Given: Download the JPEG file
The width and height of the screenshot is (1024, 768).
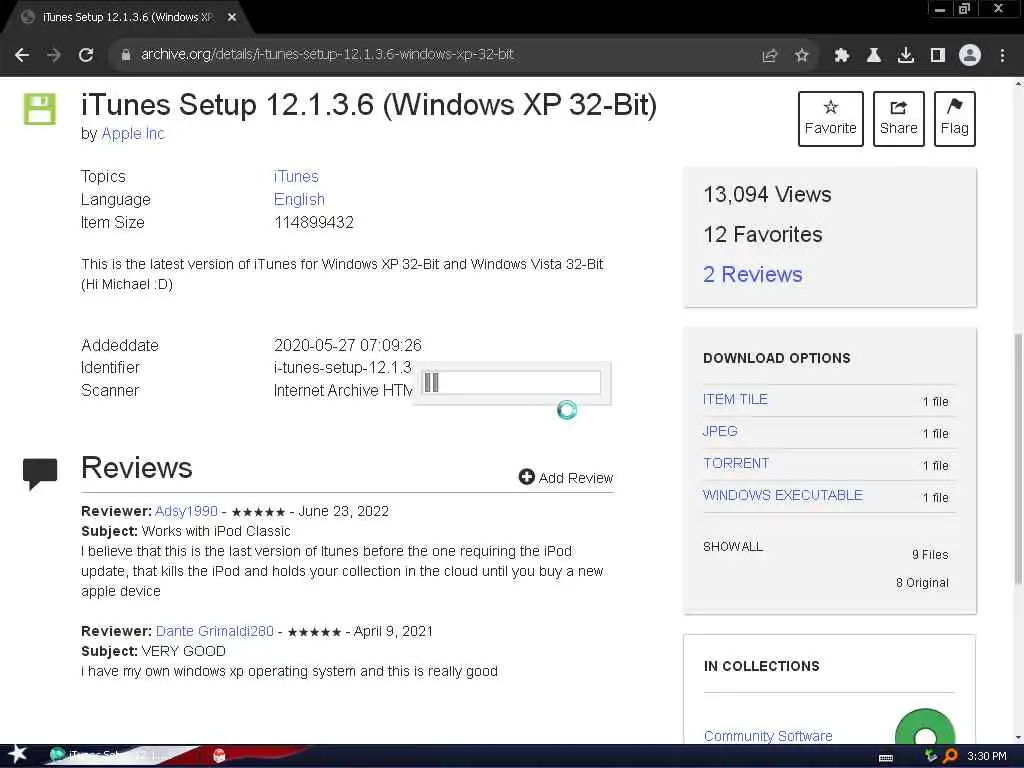Looking at the screenshot, I should [x=720, y=431].
